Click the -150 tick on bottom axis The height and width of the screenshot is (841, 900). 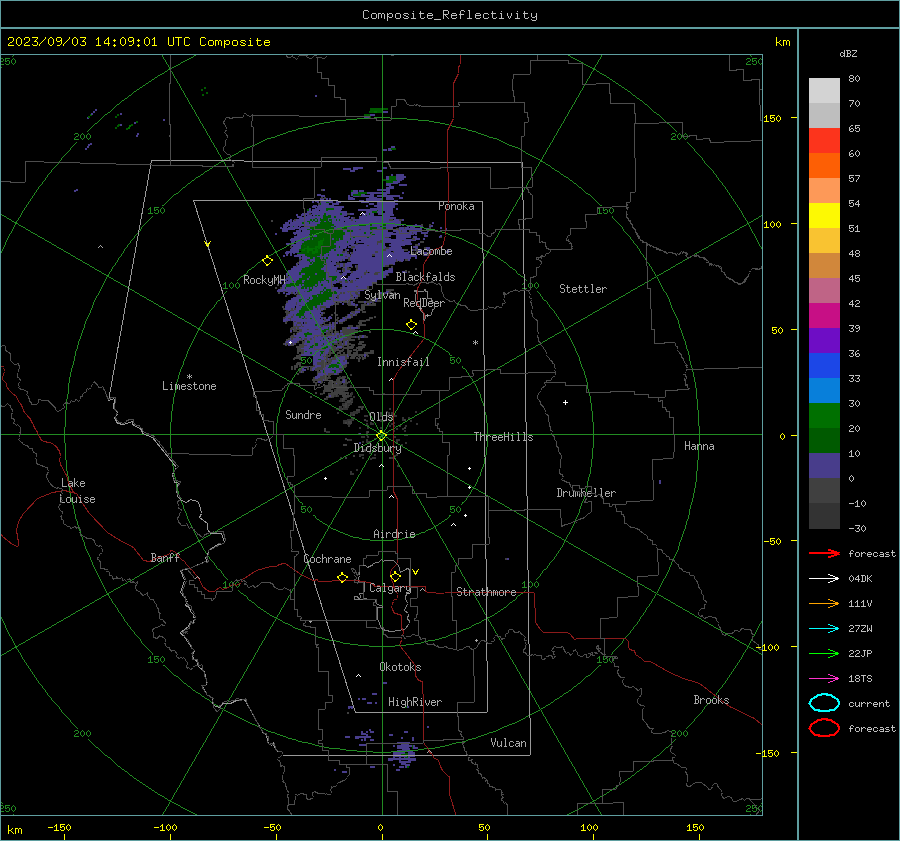pyautogui.click(x=59, y=827)
